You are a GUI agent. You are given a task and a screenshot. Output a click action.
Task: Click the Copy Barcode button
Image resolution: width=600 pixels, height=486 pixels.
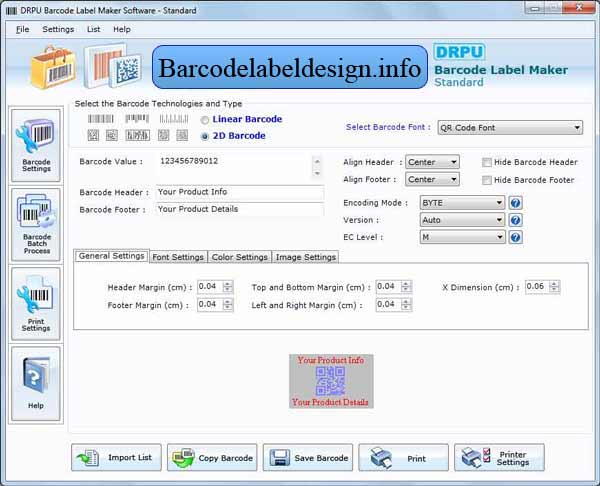point(212,457)
